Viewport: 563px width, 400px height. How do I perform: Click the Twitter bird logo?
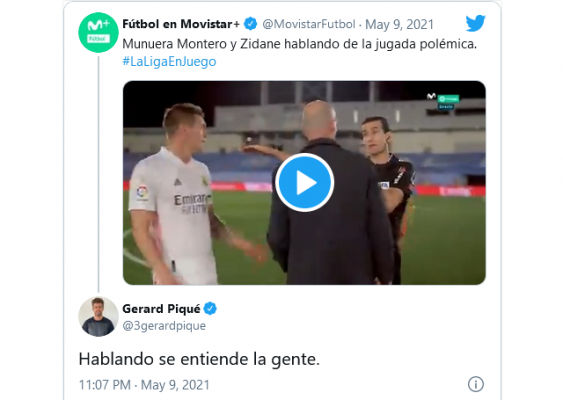pos(475,23)
